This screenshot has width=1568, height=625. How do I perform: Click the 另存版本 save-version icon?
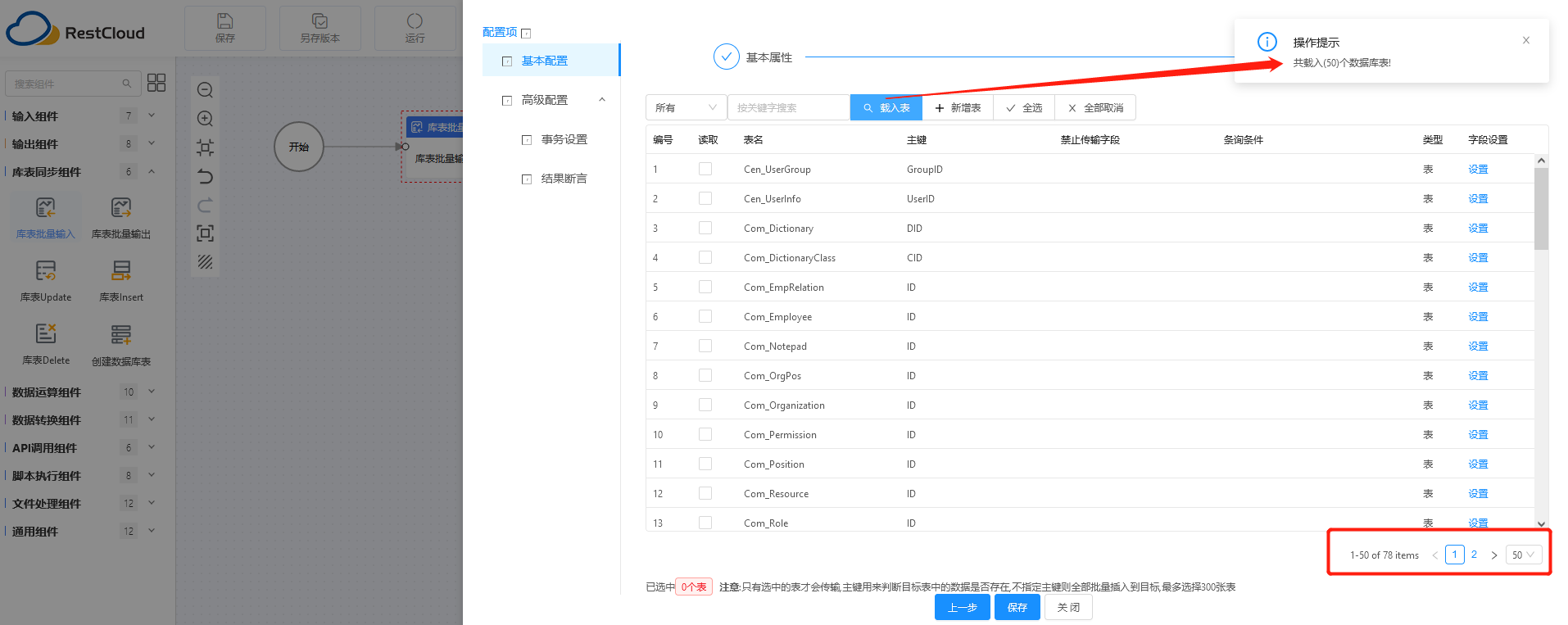click(319, 21)
